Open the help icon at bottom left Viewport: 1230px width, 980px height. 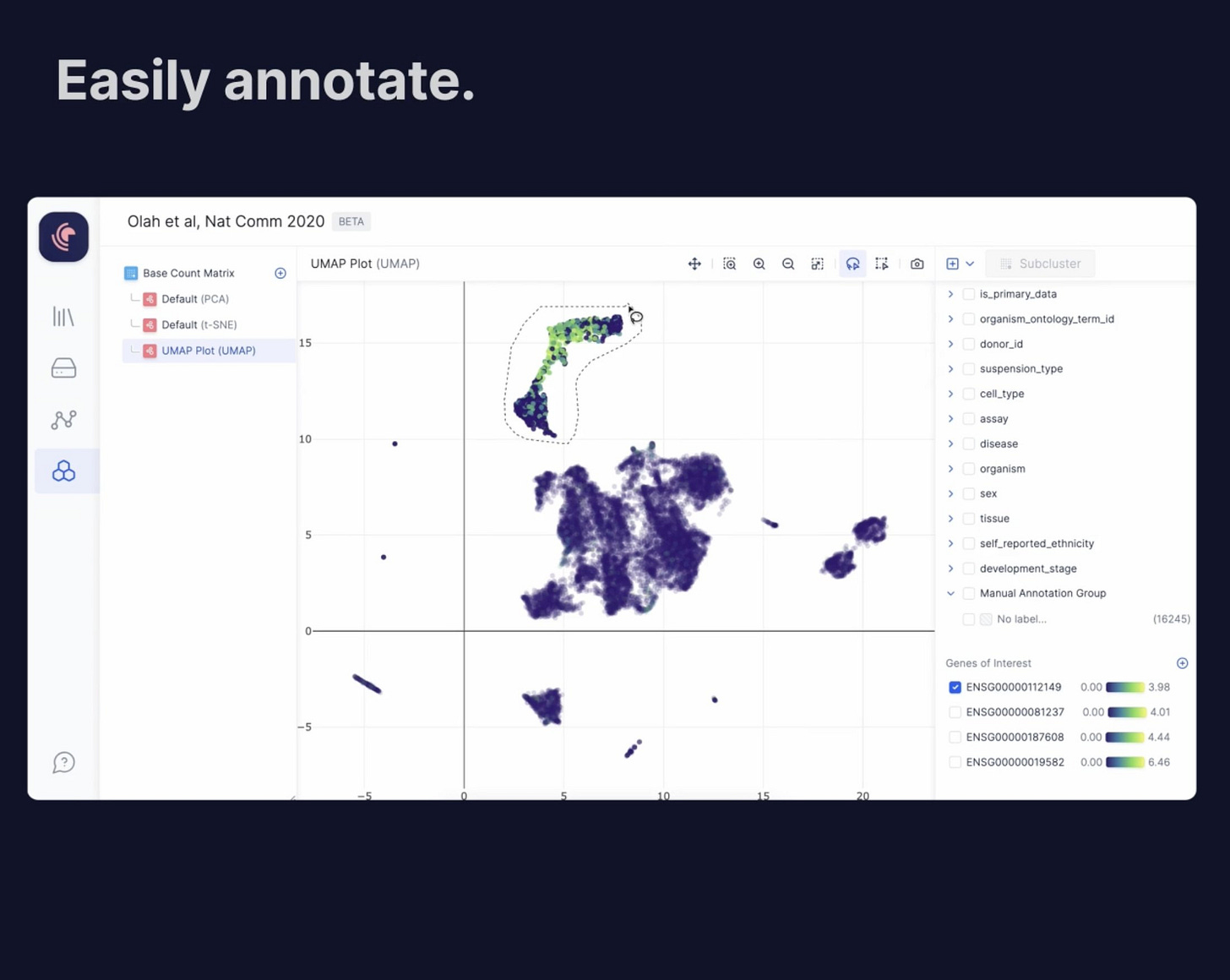[63, 762]
